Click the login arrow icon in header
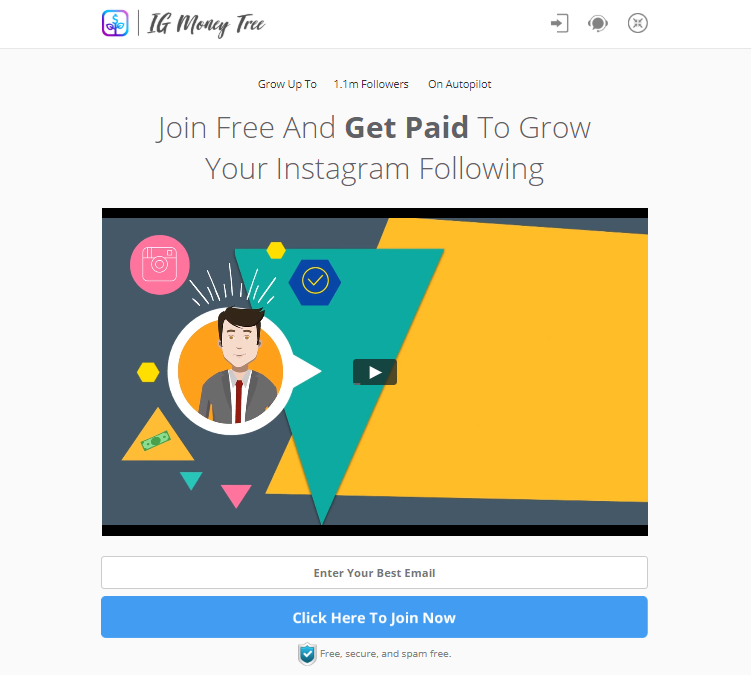The image size is (751, 675). click(x=559, y=23)
